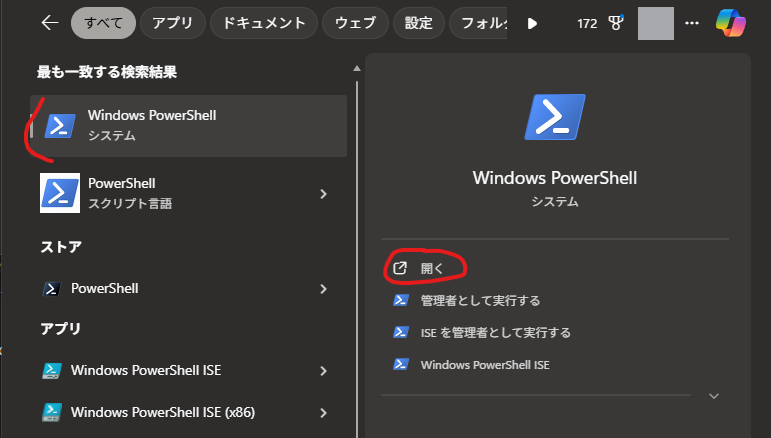Click PowerShell スクリプト言語 white tile icon
Image resolution: width=771 pixels, height=438 pixels.
click(60, 193)
